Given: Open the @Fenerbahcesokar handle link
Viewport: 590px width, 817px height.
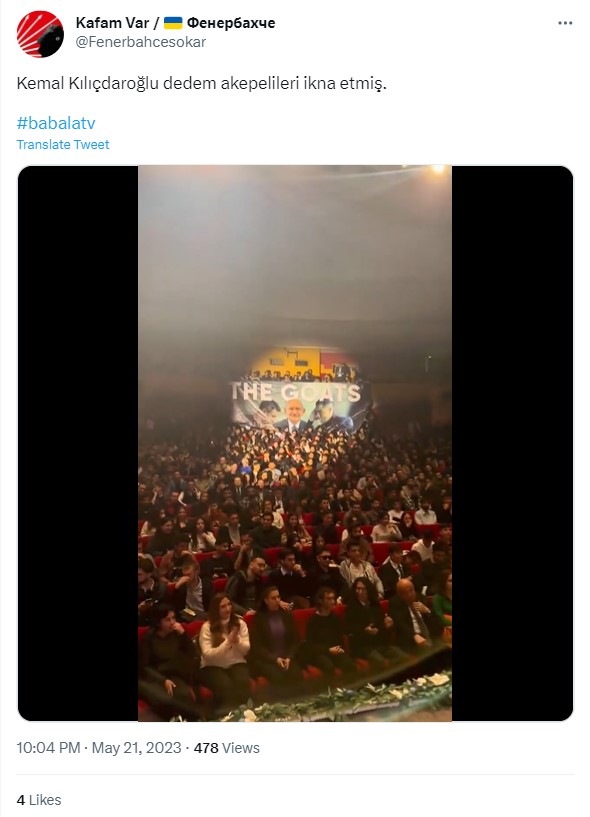Looking at the screenshot, I should 141,42.
